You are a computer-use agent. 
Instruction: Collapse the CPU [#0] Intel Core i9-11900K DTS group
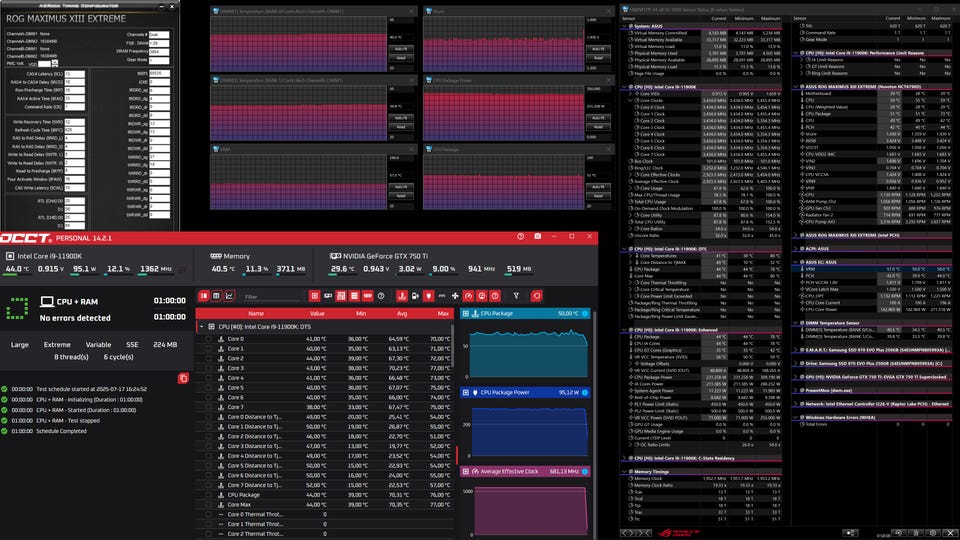pyautogui.click(x=201, y=326)
